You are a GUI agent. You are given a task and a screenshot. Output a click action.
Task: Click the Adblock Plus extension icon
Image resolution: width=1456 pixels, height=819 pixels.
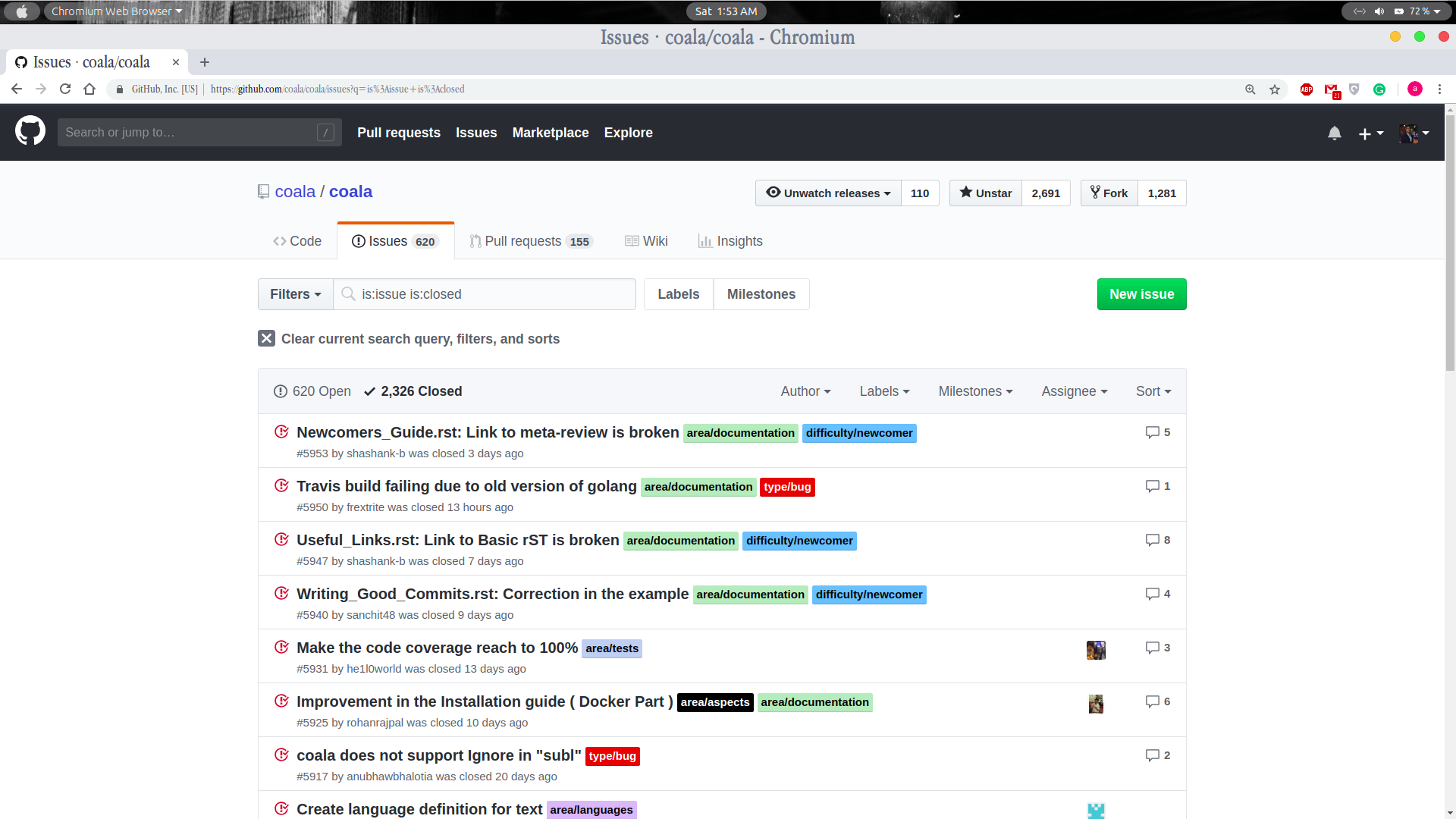pos(1306,89)
